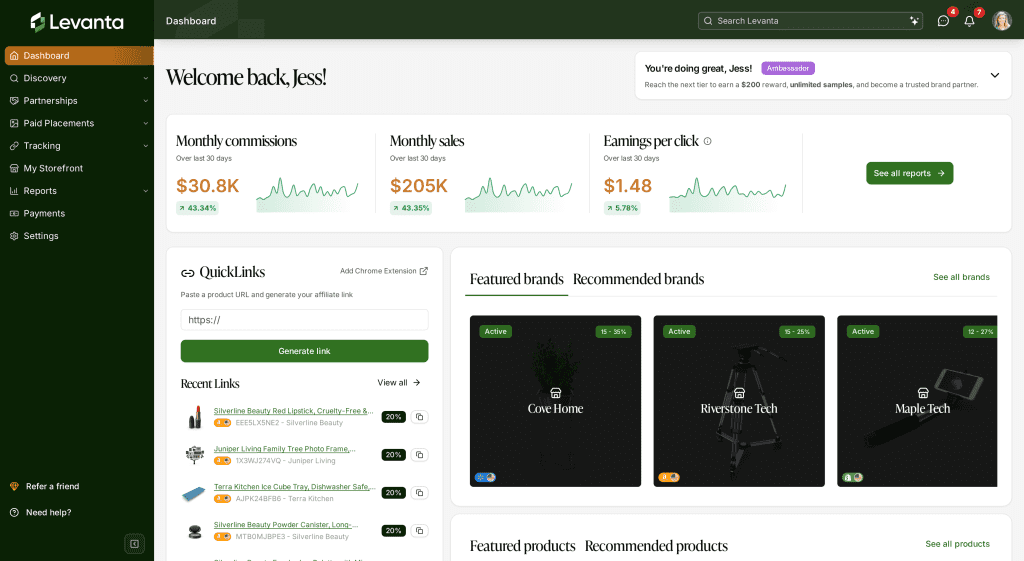
Task: Click the product URL https:// input field
Action: (304, 320)
